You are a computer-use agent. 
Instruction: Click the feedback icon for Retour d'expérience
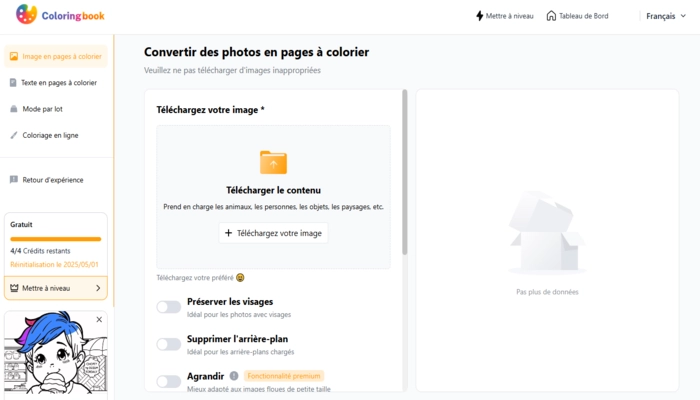(14, 179)
